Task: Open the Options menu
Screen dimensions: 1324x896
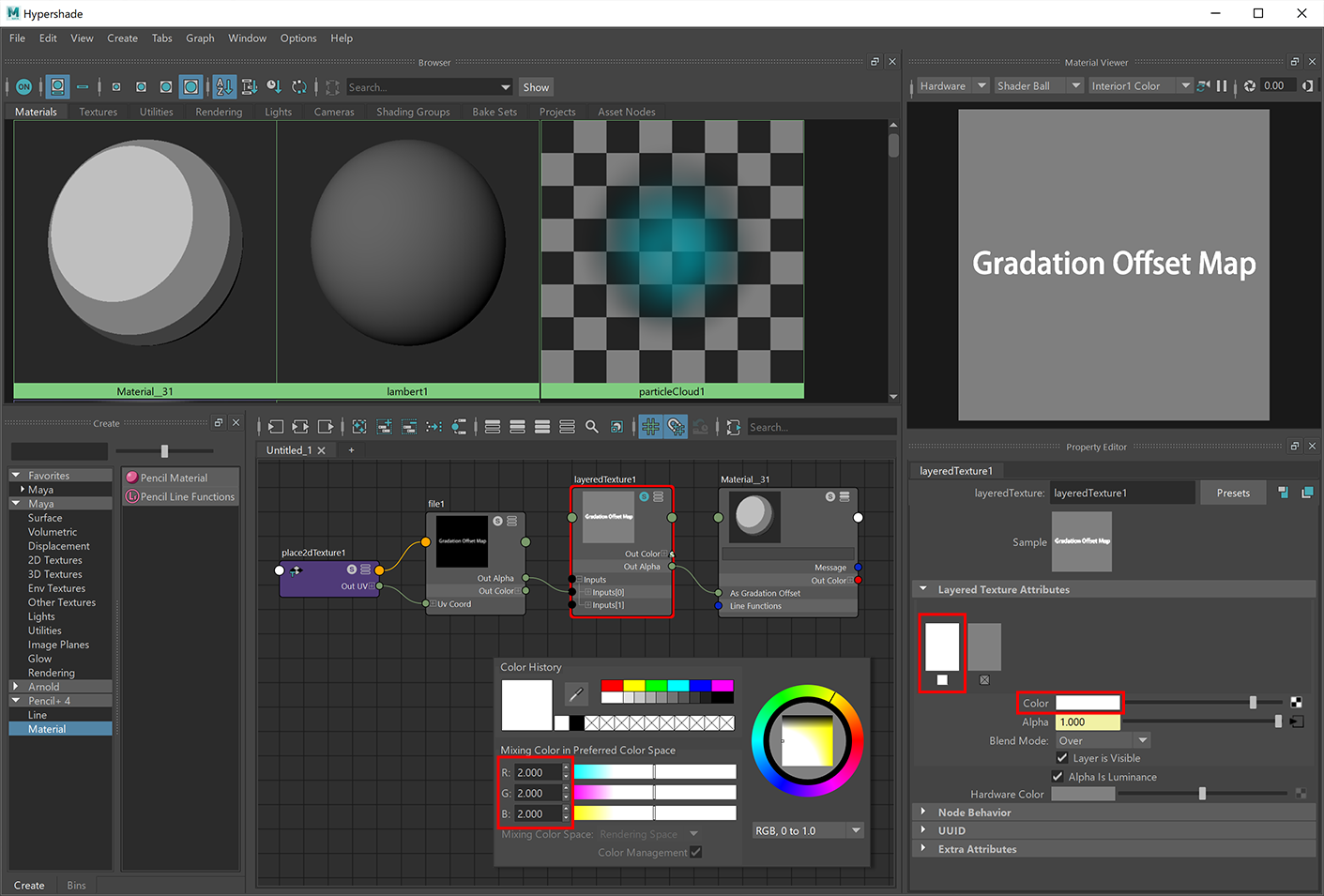Action: (298, 38)
